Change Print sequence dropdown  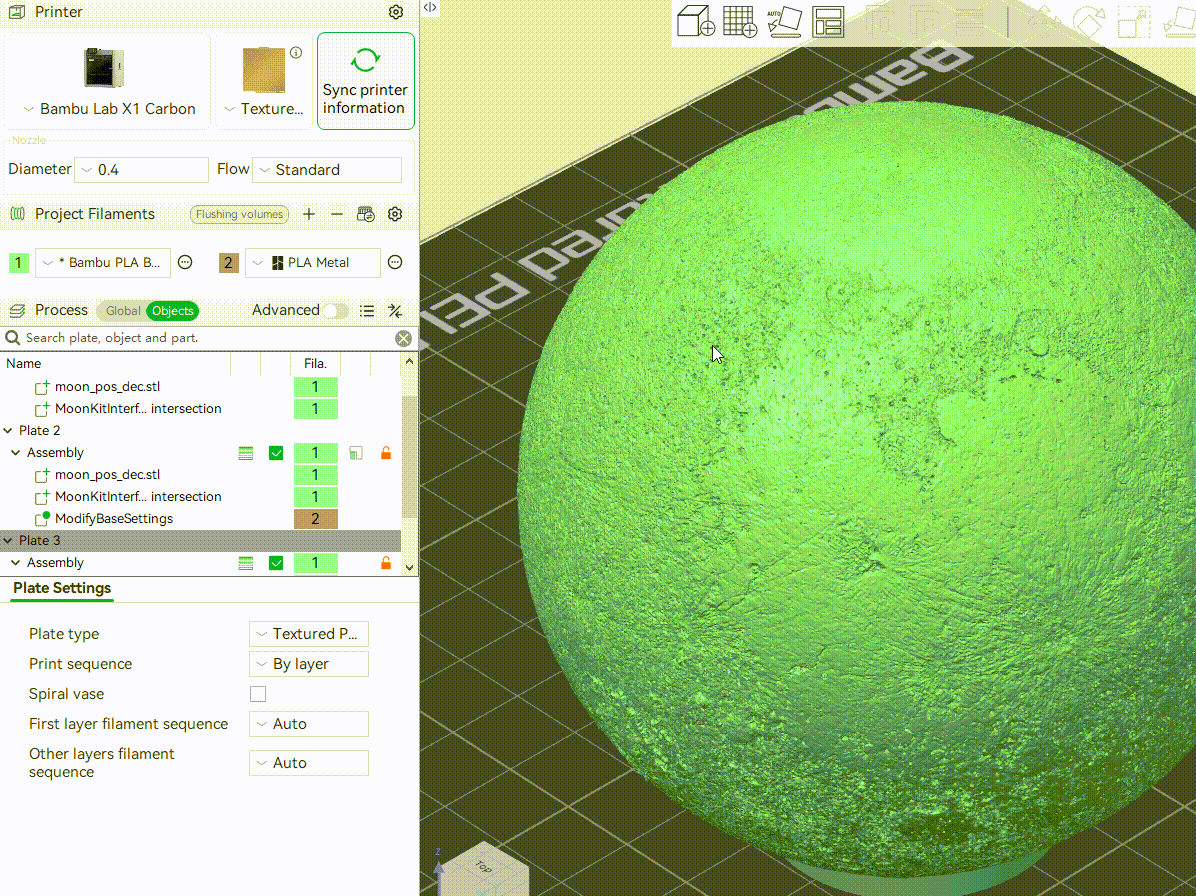point(309,664)
